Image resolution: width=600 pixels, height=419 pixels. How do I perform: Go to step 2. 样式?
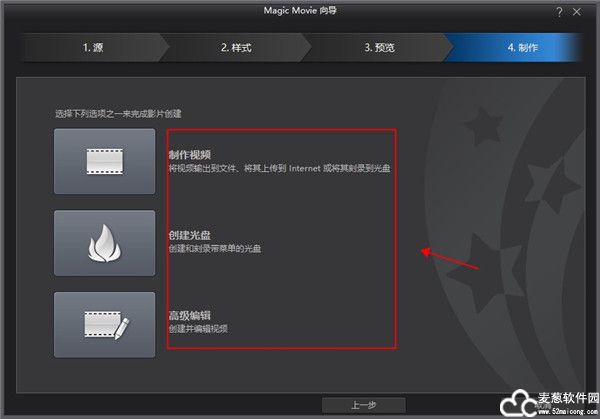(x=236, y=47)
